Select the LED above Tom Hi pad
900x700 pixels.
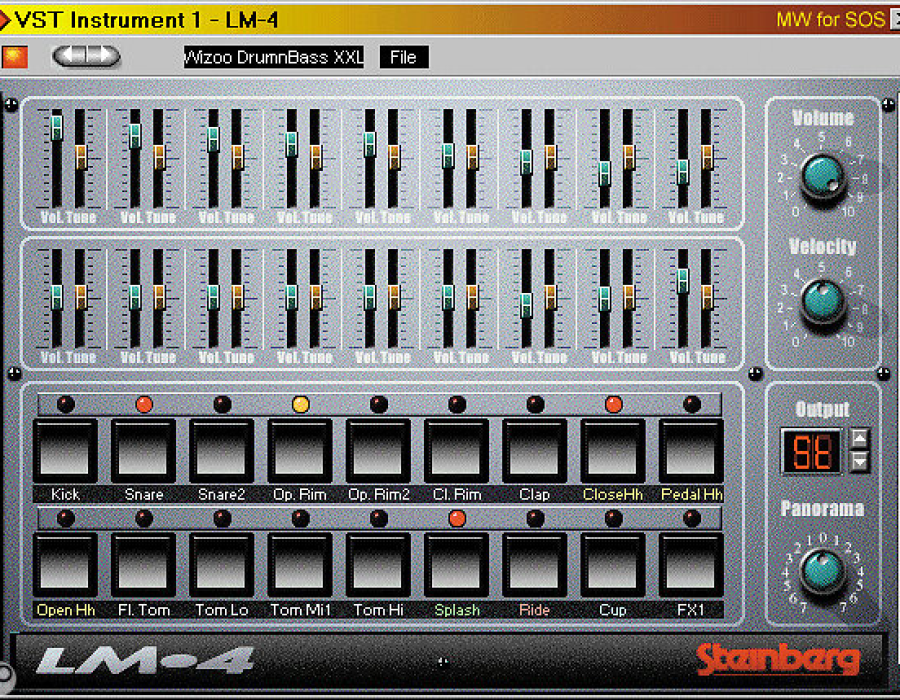pyautogui.click(x=379, y=519)
